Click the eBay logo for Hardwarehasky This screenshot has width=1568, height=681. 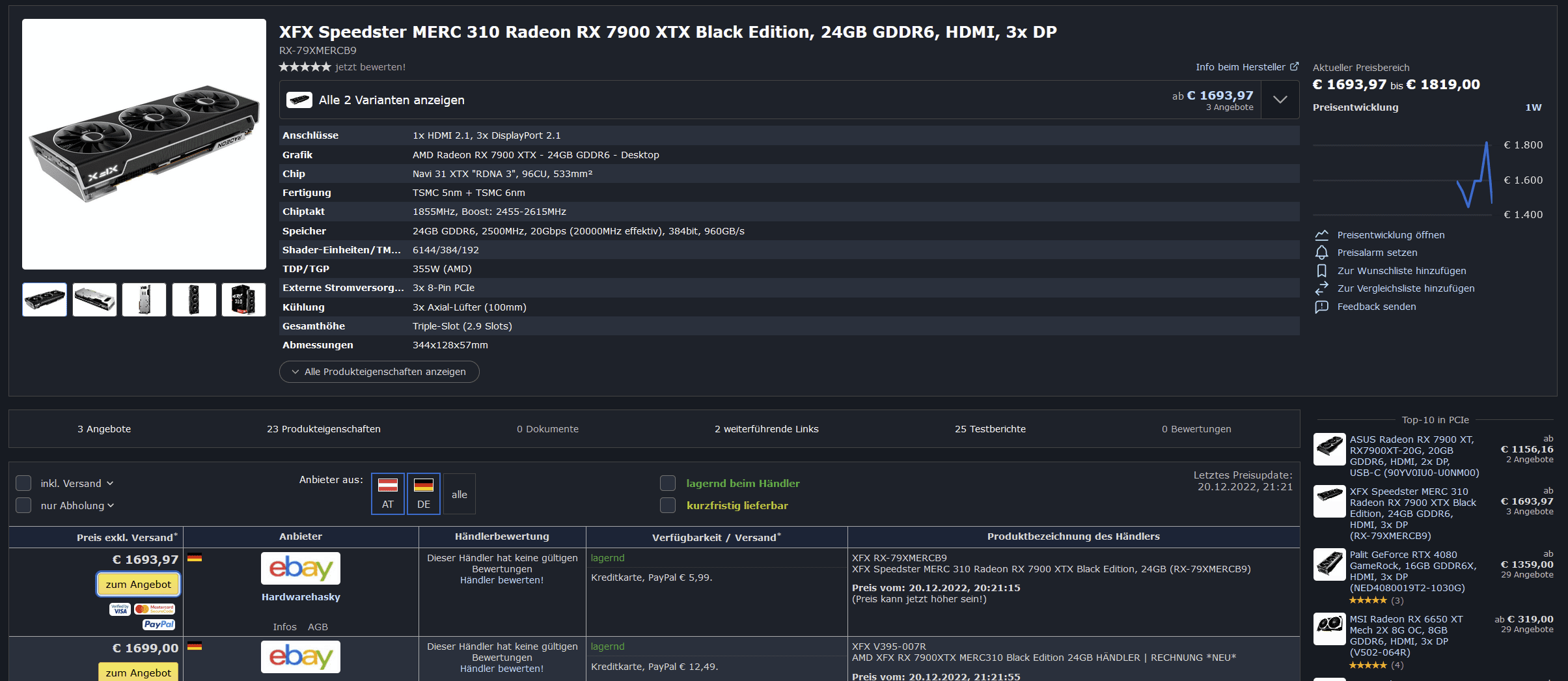tap(301, 568)
